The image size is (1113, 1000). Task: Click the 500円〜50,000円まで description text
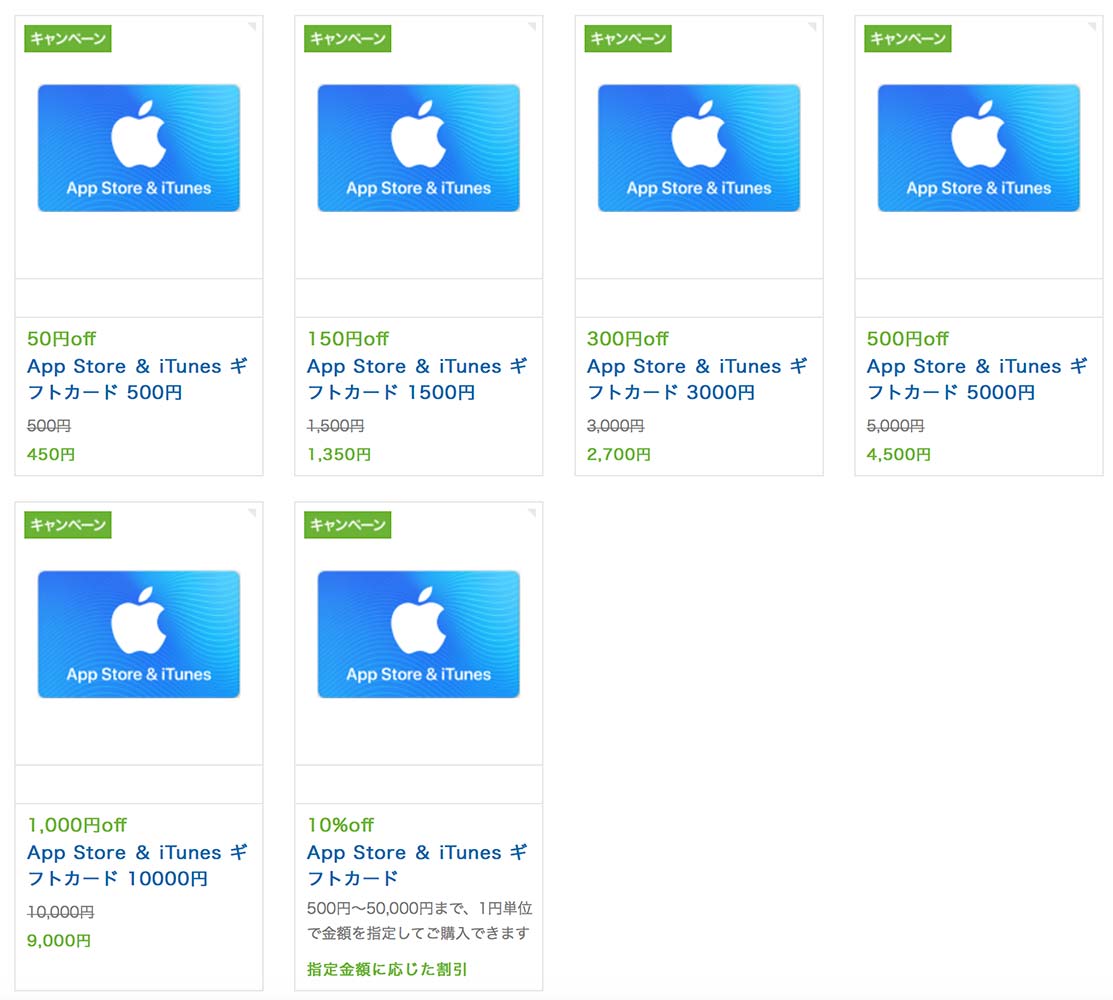coord(419,921)
